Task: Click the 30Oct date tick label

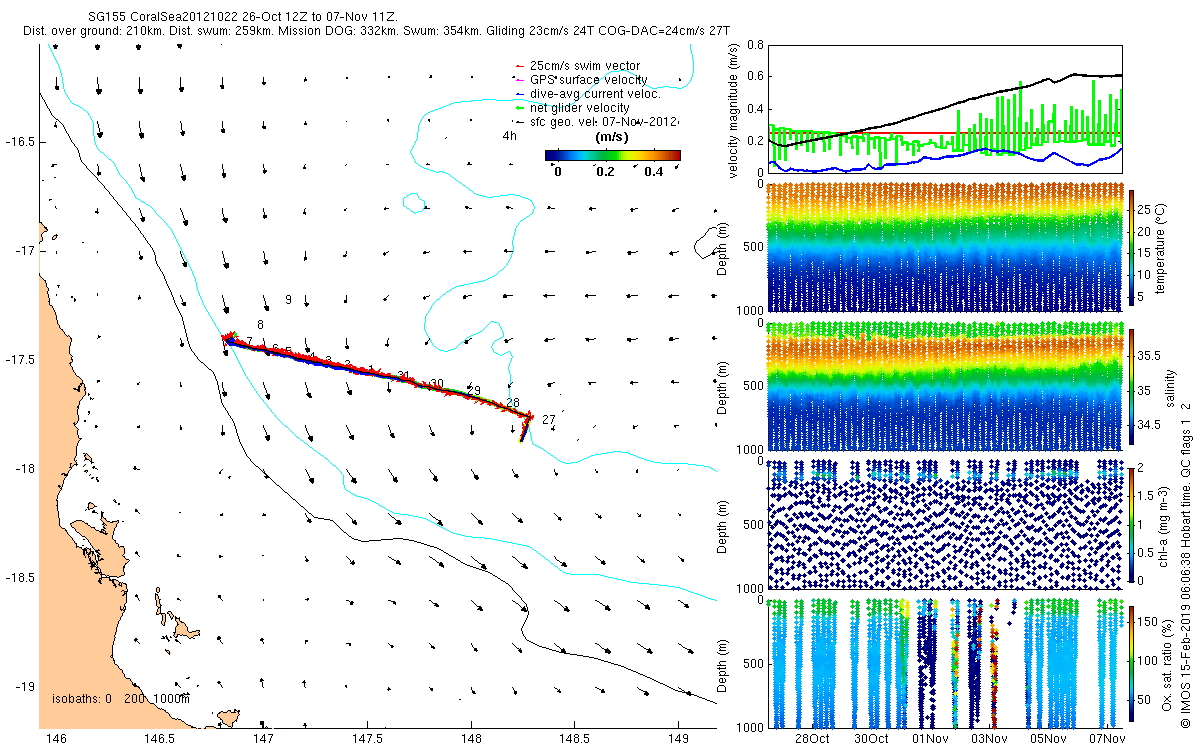Action: 871,739
